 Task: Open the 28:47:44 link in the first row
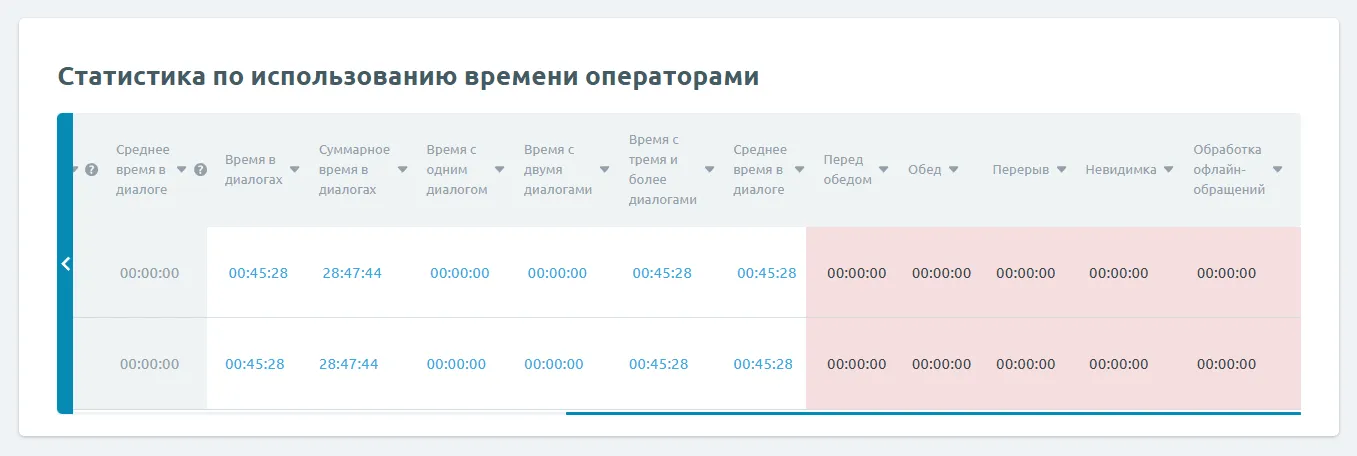tap(352, 273)
